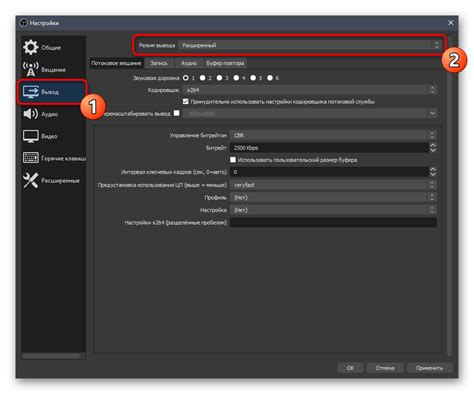Select audio track 5 radio button
Viewport: 474px width, 394px height.
click(253, 78)
